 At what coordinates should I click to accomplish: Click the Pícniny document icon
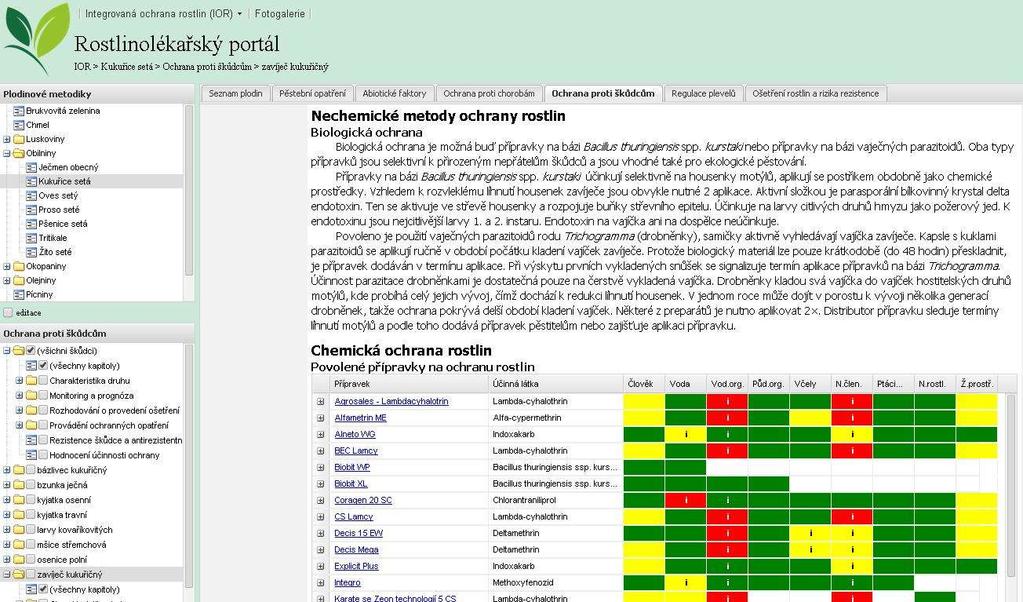click(x=19, y=294)
